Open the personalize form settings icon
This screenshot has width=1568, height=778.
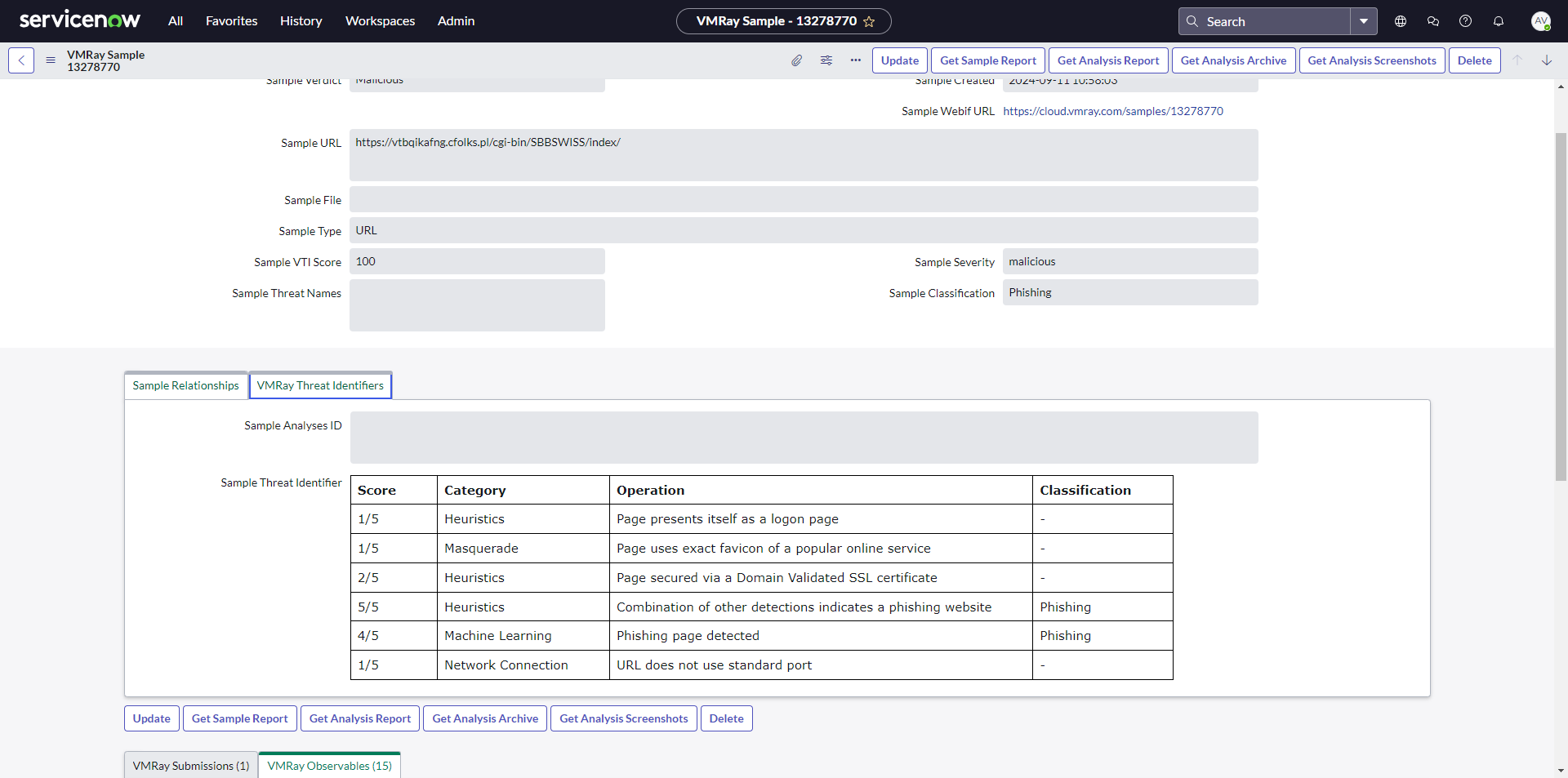826,60
